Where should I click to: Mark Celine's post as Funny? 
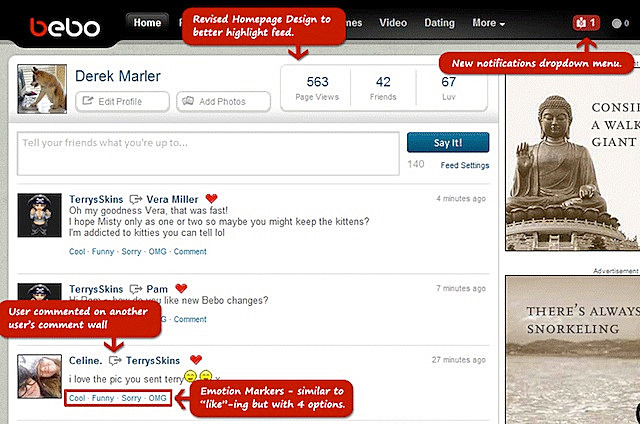click(x=103, y=398)
